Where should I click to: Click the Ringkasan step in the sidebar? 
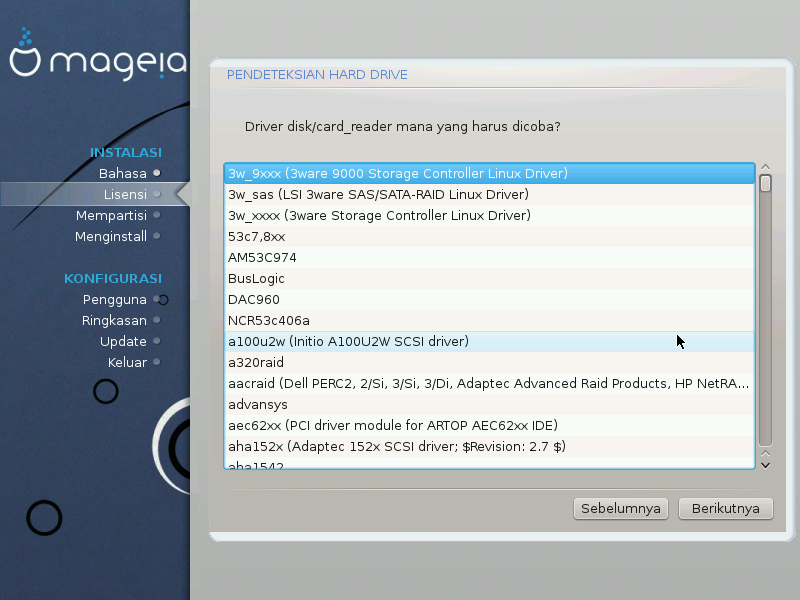coord(114,320)
